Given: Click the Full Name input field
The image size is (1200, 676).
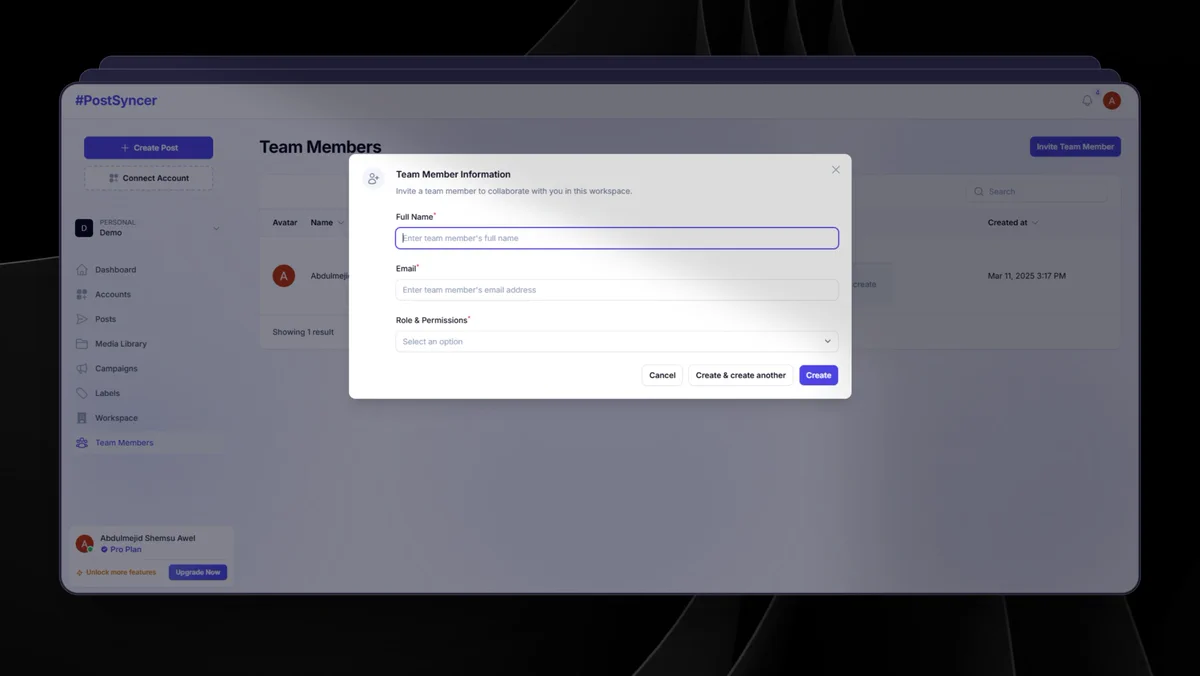Looking at the screenshot, I should [617, 238].
